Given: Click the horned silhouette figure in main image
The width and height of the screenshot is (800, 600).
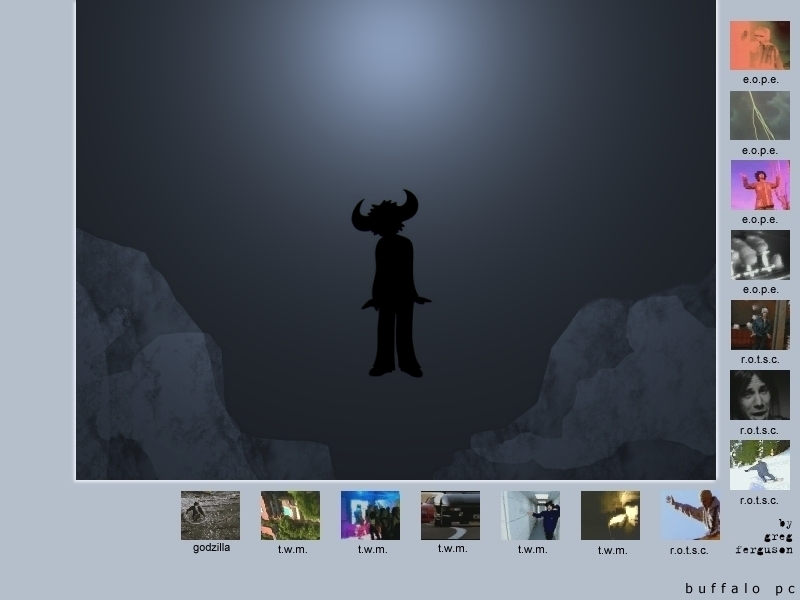Looking at the screenshot, I should (392, 283).
